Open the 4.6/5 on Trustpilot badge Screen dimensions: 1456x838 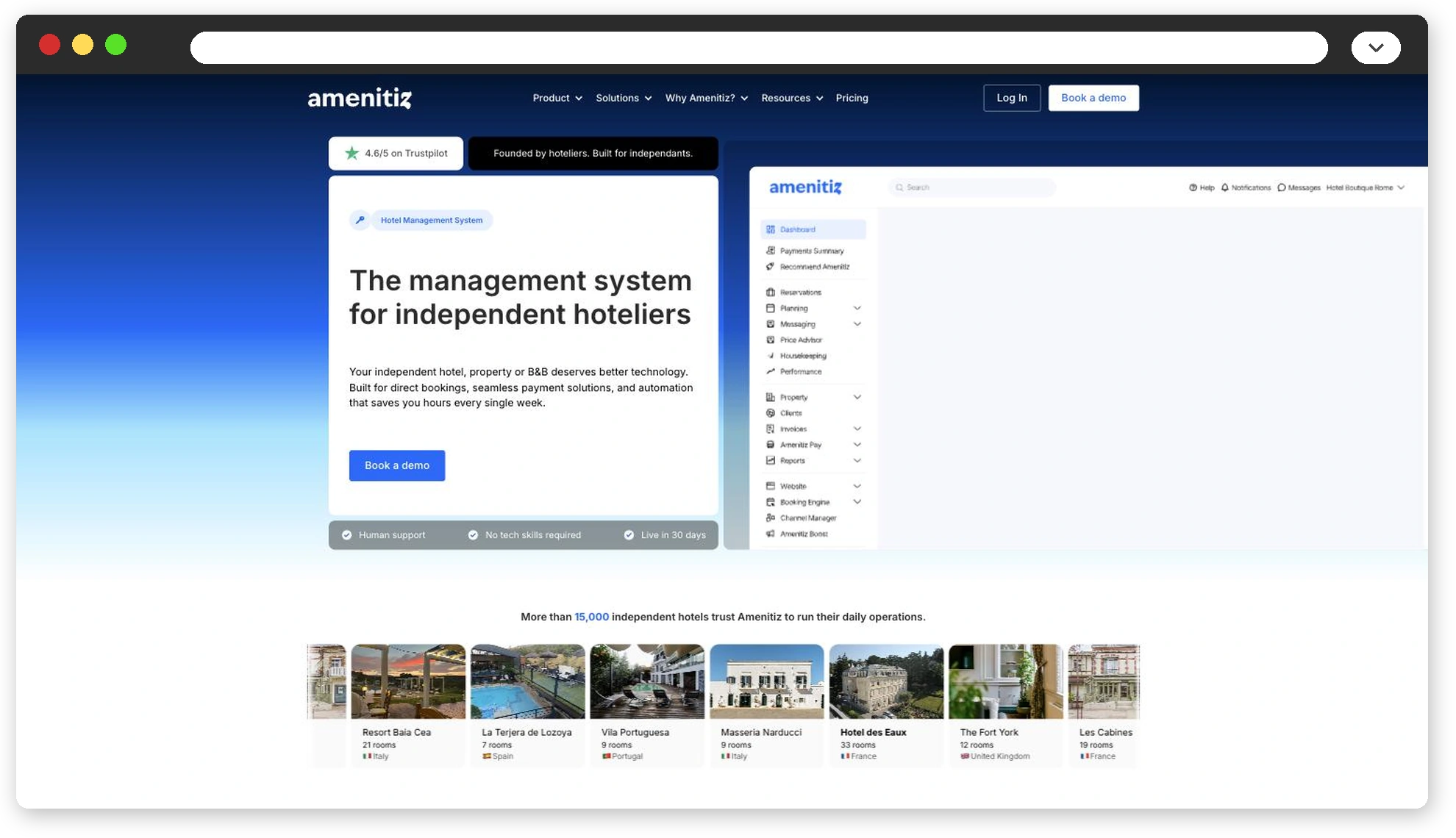(x=396, y=153)
